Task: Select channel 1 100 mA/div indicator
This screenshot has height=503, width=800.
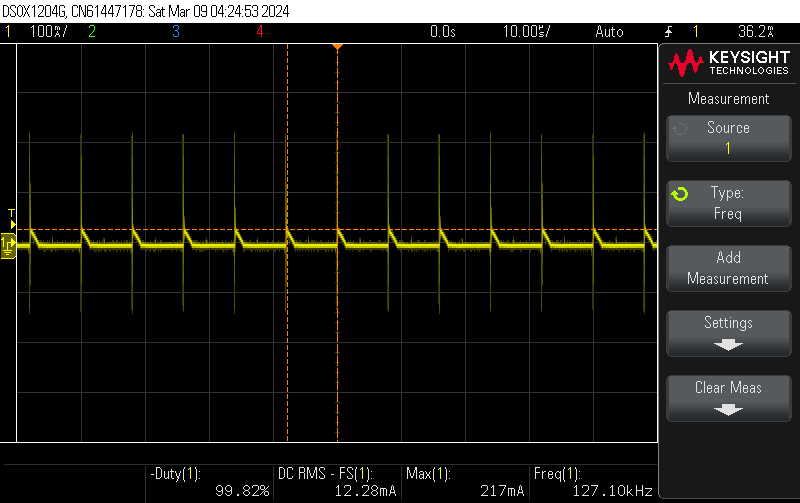Action: pos(37,32)
